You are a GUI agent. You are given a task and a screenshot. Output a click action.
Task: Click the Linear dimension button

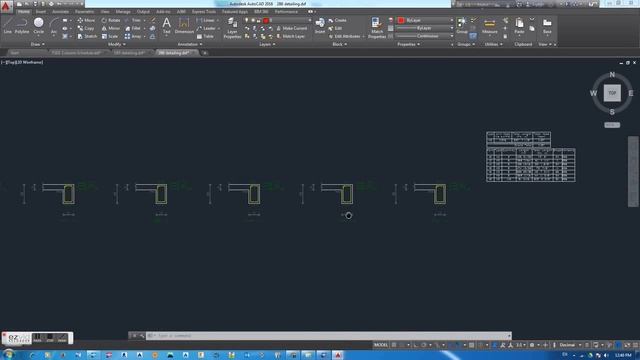pos(205,20)
